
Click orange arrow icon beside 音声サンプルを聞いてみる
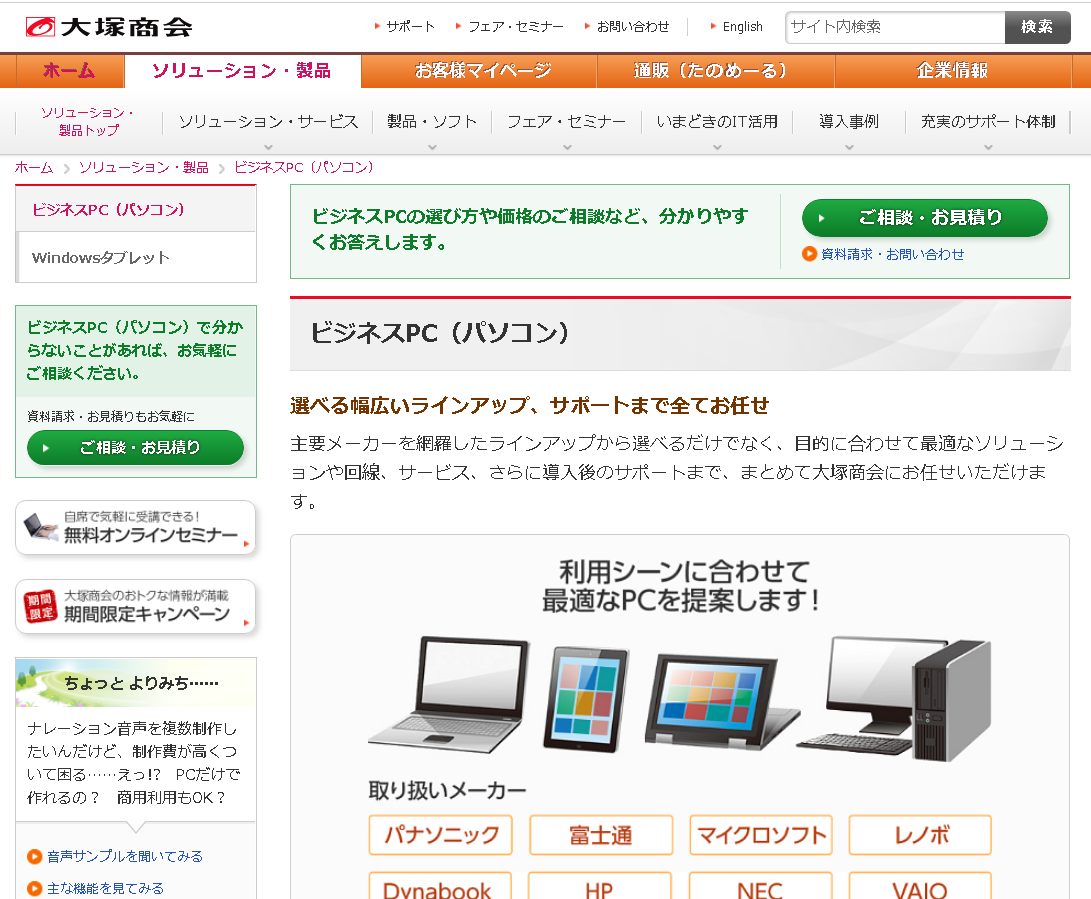pos(35,857)
